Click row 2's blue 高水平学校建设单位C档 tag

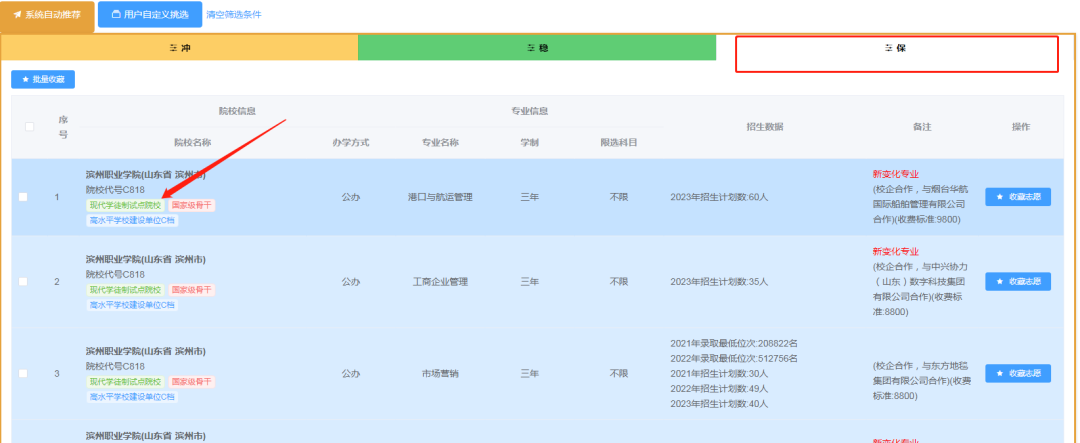pos(132,305)
